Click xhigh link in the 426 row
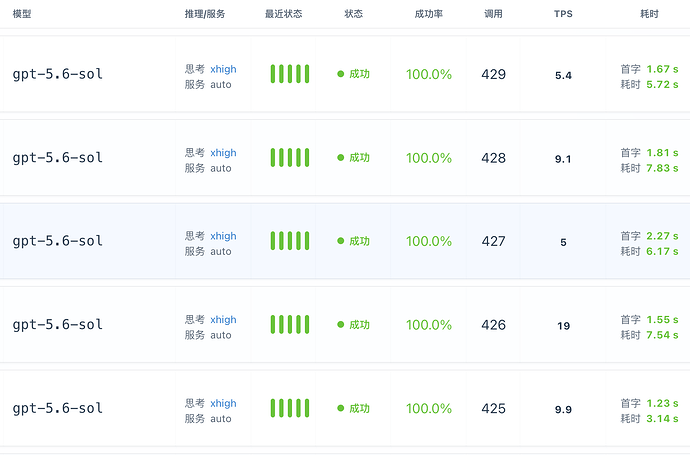Screen dimensions: 690x455 coord(223,319)
